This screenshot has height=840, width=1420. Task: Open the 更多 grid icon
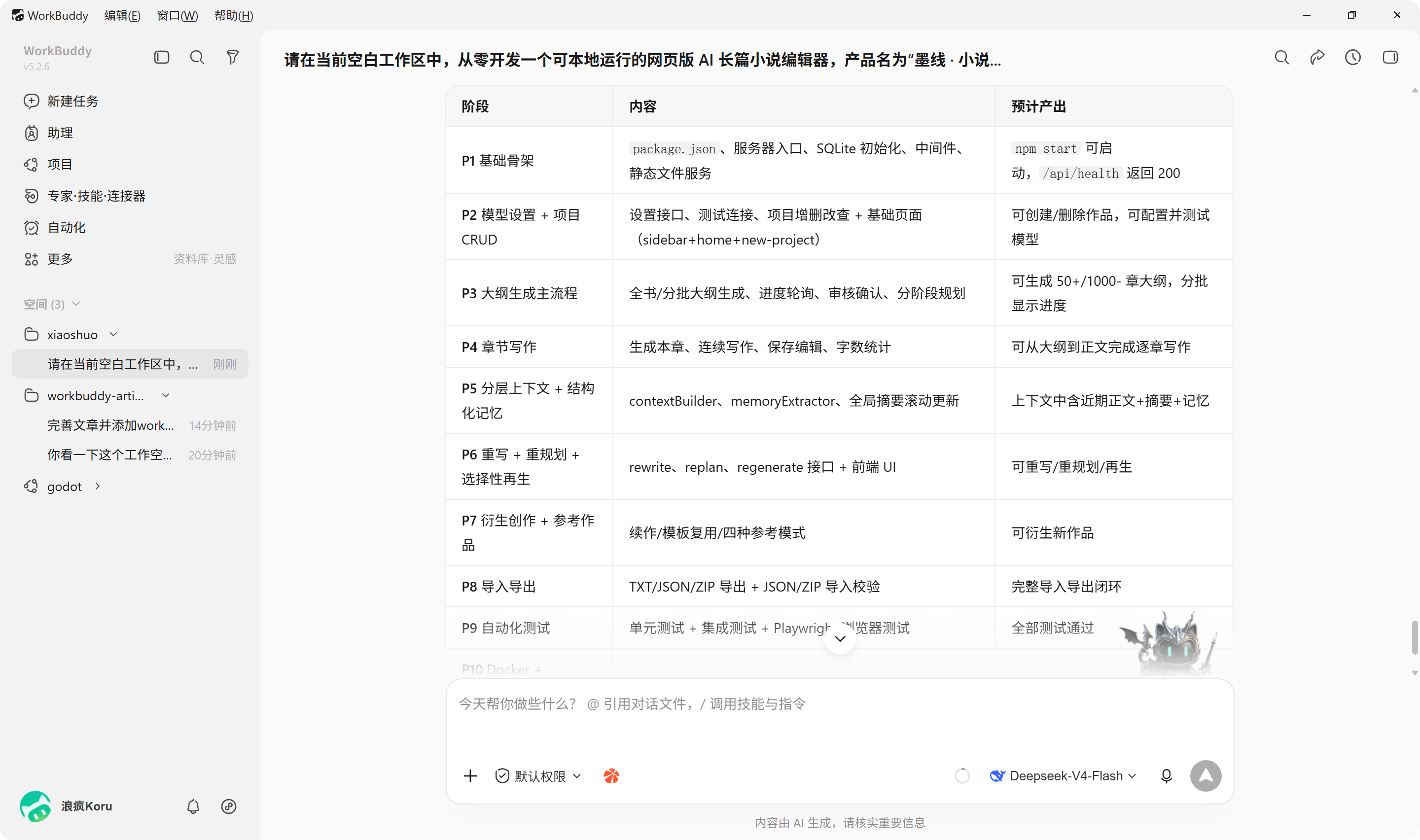tap(31, 259)
